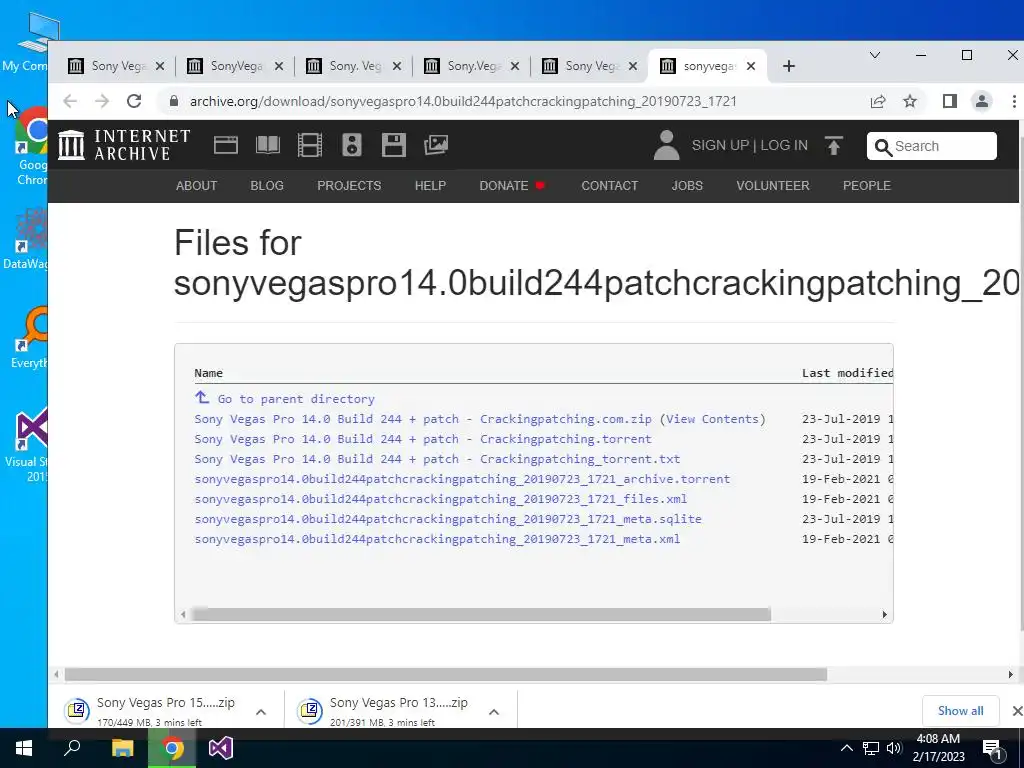
Task: Open Windows Start menu
Action: [24, 748]
